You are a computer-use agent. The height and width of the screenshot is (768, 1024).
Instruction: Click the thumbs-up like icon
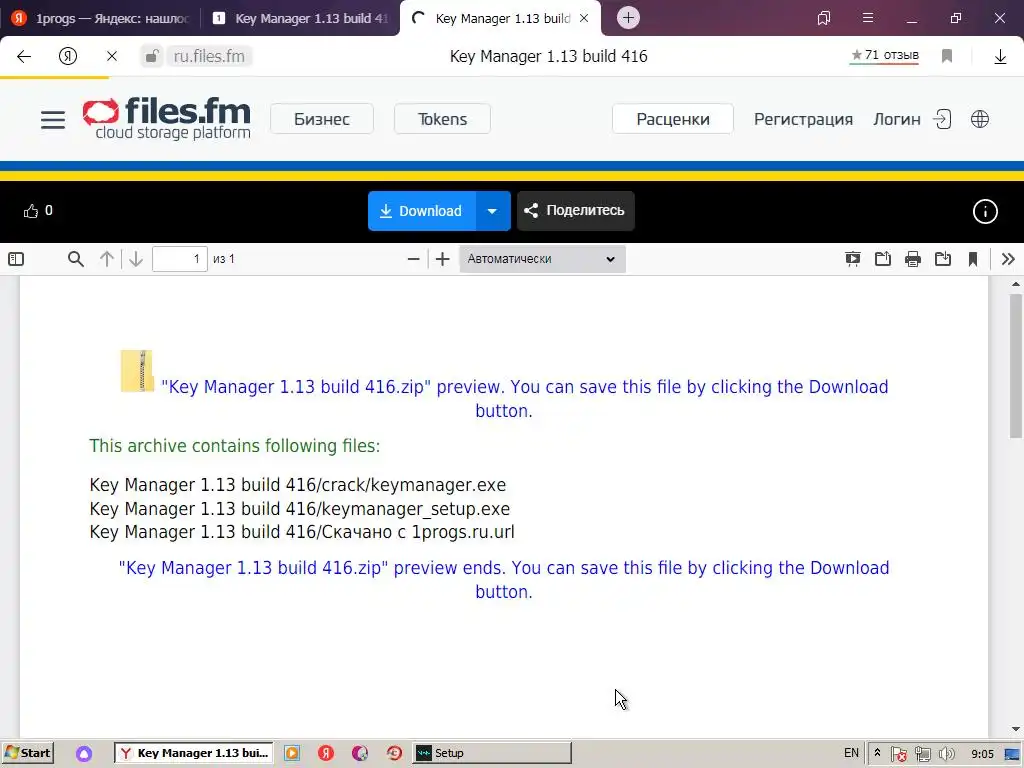click(31, 211)
